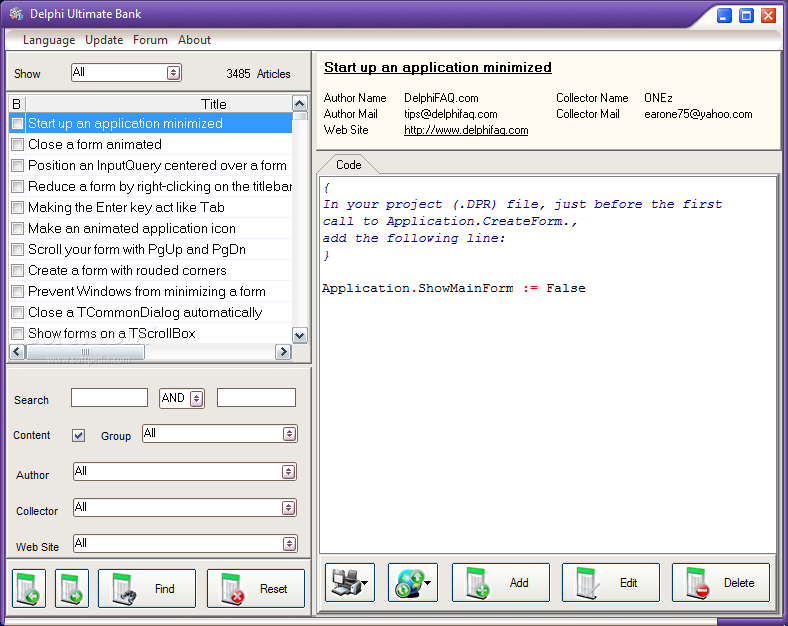Open the printer dropdown button
This screenshot has width=788, height=626.
tap(350, 582)
